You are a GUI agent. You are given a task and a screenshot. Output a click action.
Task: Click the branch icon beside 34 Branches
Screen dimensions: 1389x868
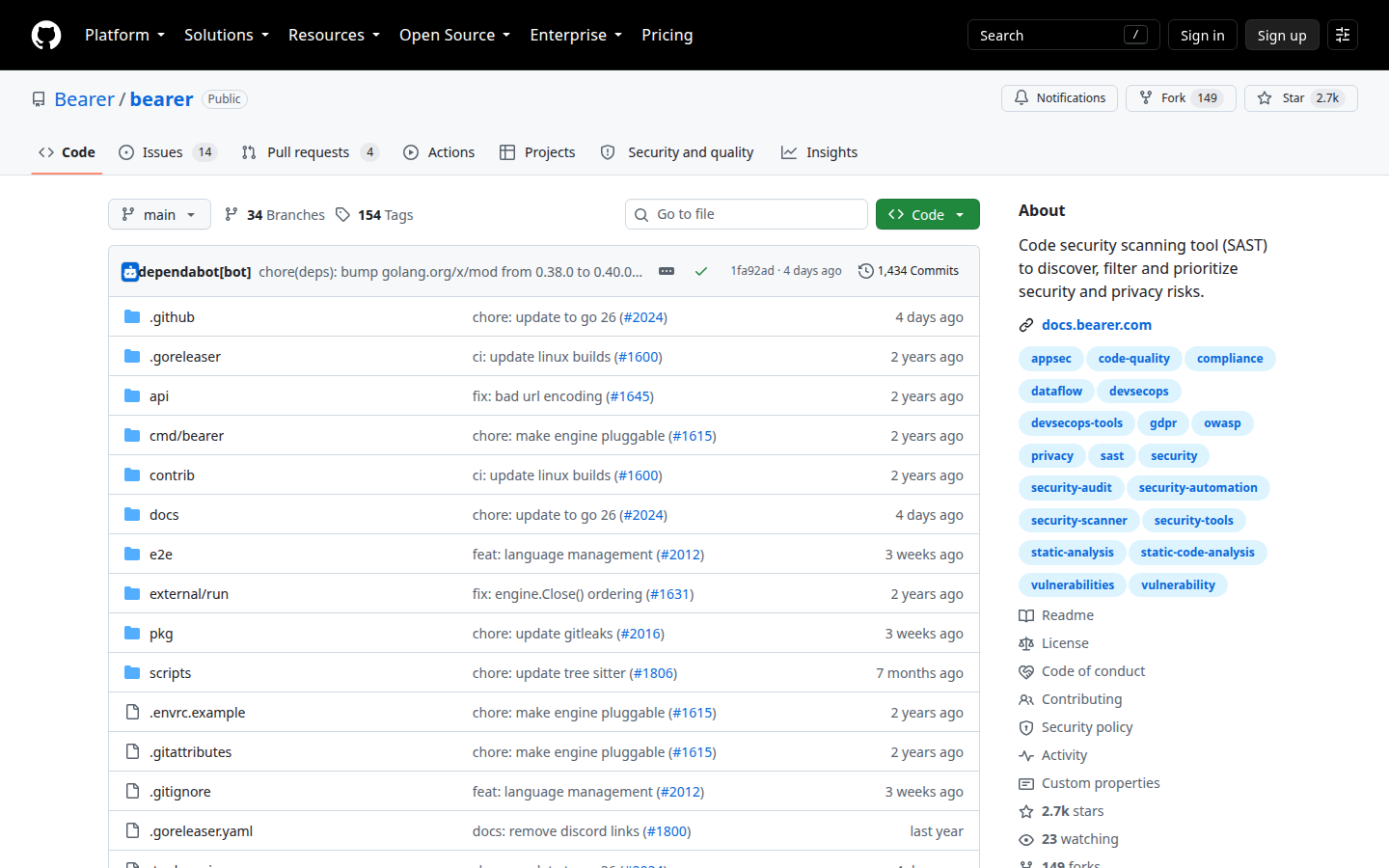click(x=231, y=214)
